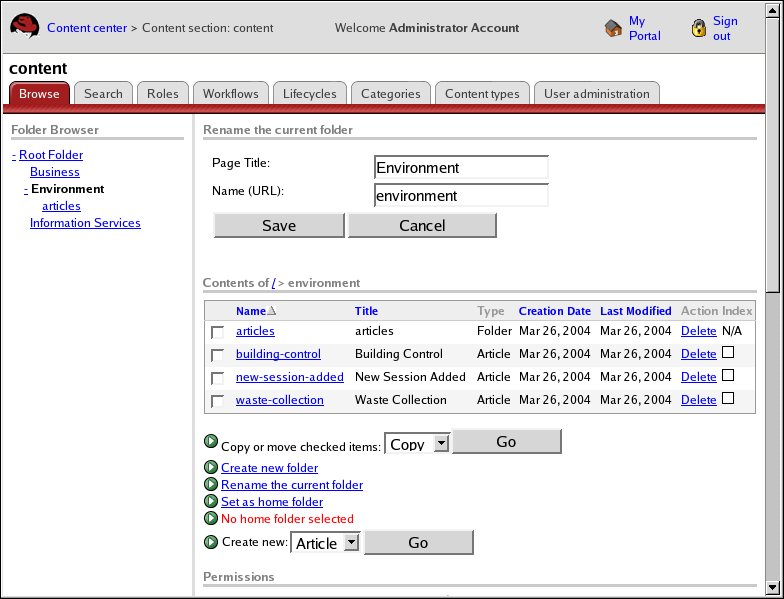Check the selection box for new-session-added row
Screen dimensions: 784x599
click(x=218, y=378)
